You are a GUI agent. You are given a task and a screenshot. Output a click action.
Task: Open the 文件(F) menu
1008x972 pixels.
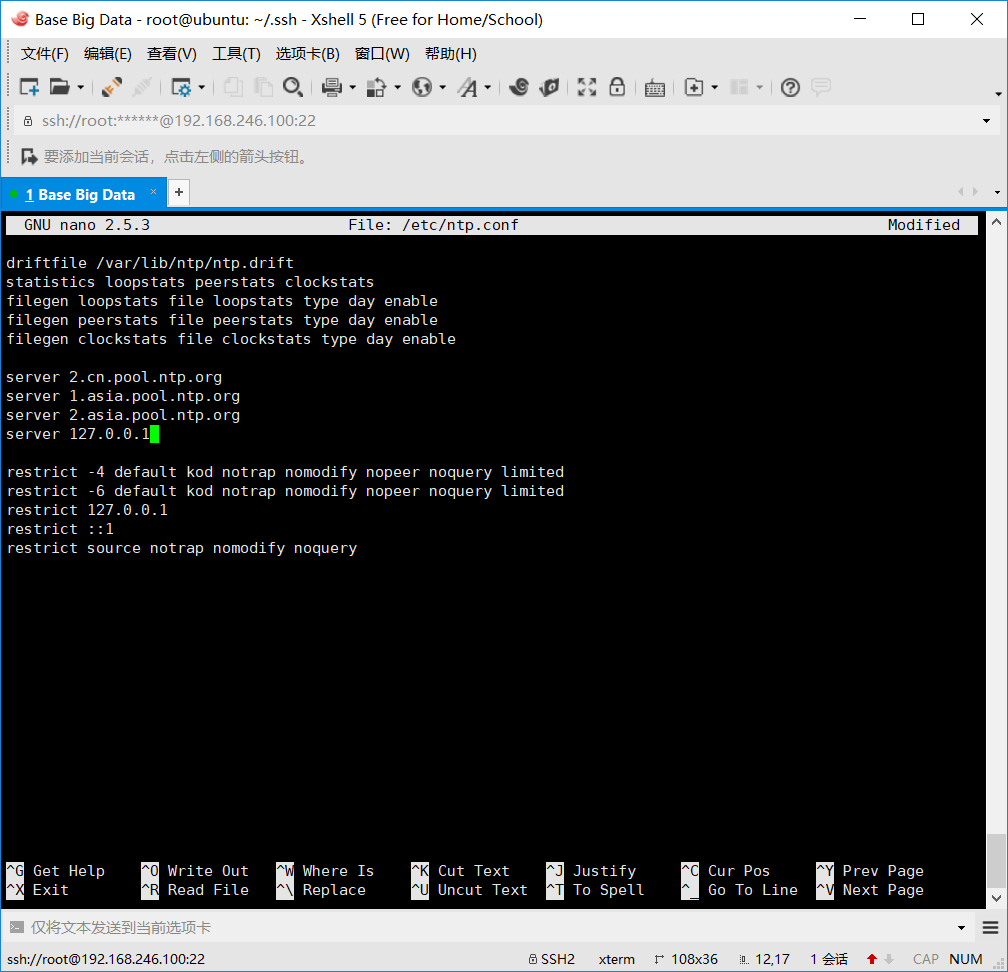tap(44, 54)
